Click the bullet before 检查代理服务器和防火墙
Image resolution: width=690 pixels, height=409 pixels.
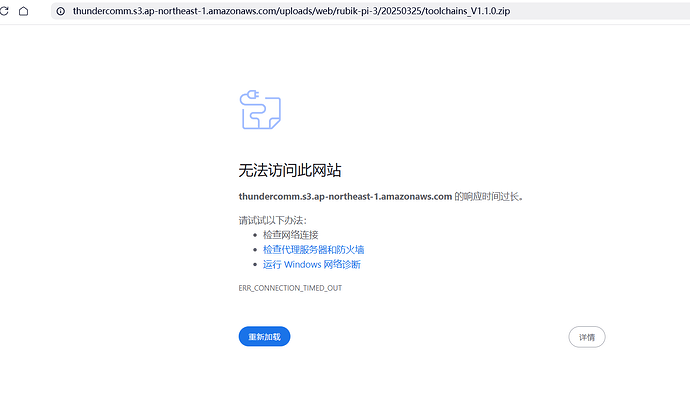tap(255, 249)
